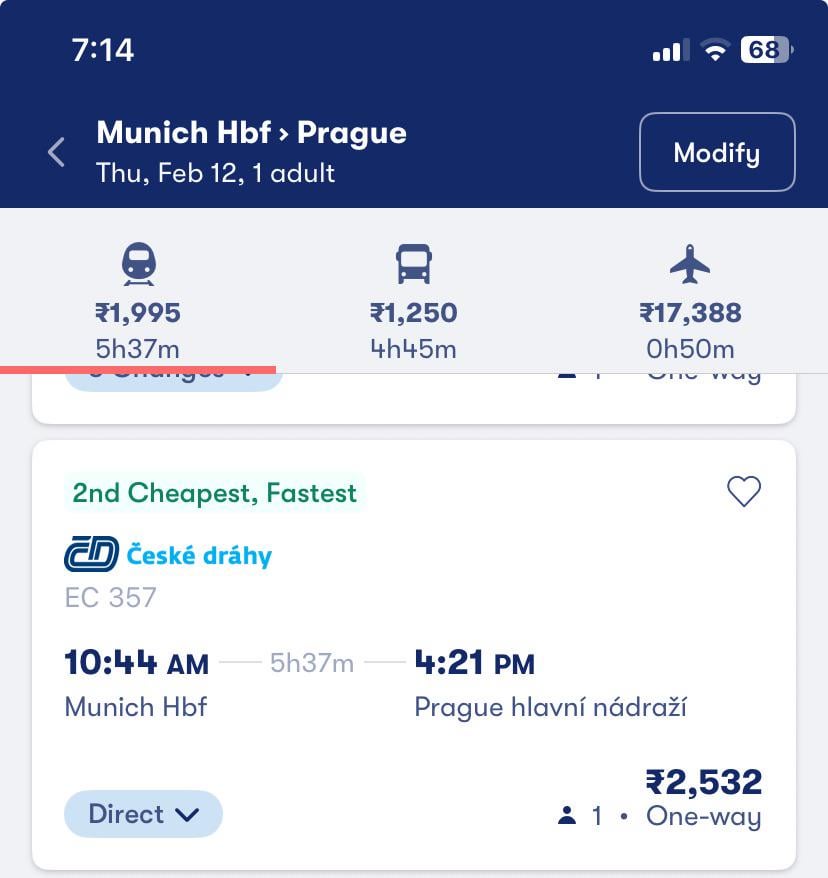
Task: Click the 2nd Cheapest, Fastest label
Action: click(x=214, y=493)
